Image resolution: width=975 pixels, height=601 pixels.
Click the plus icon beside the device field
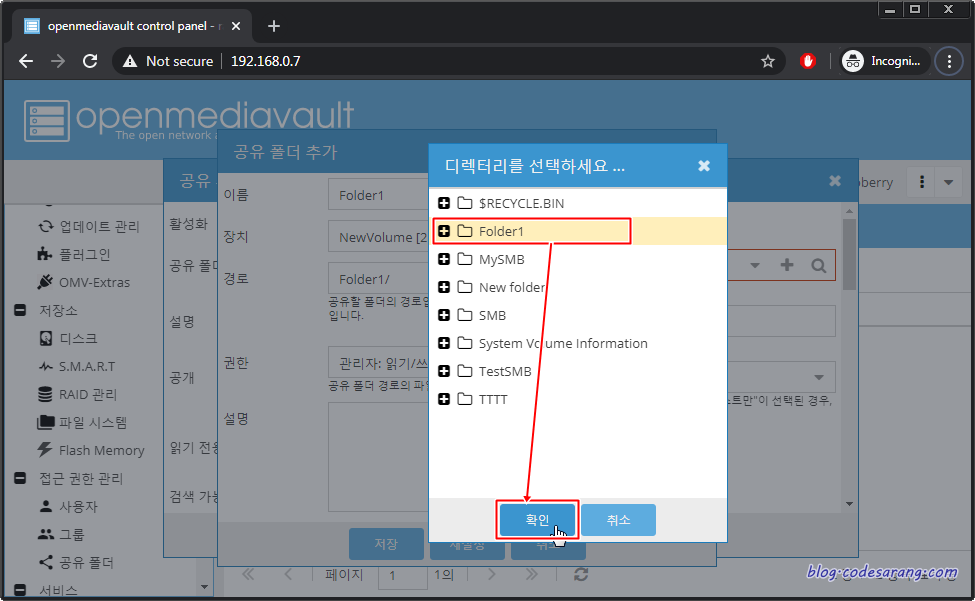(786, 265)
